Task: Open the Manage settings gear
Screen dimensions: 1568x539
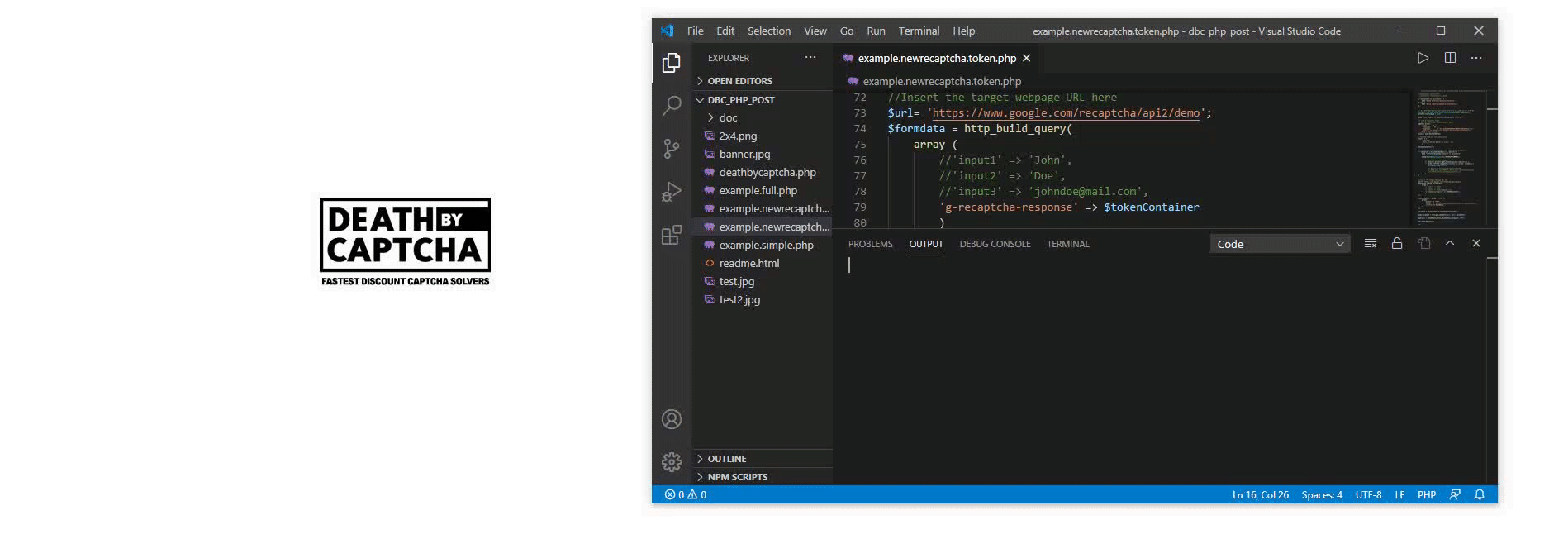Action: point(672,461)
